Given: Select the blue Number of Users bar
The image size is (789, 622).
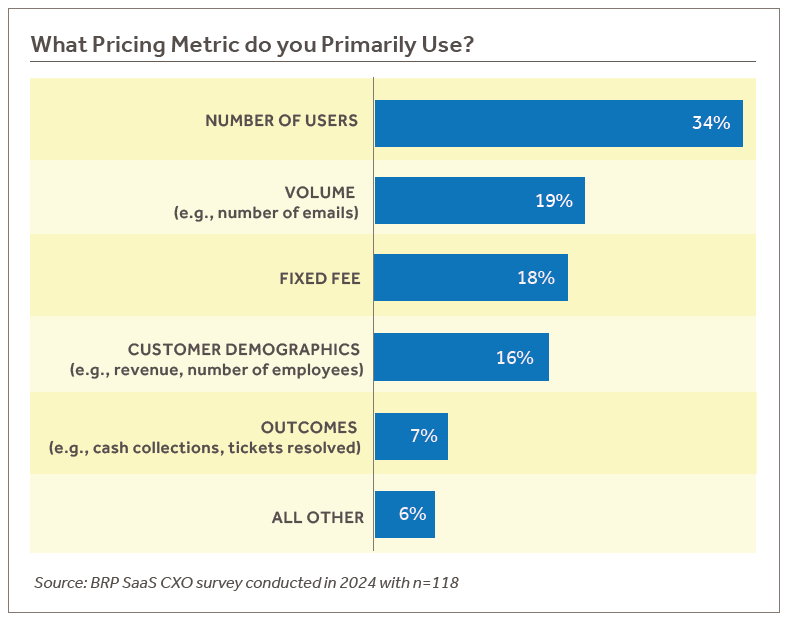Looking at the screenshot, I should tap(530, 123).
